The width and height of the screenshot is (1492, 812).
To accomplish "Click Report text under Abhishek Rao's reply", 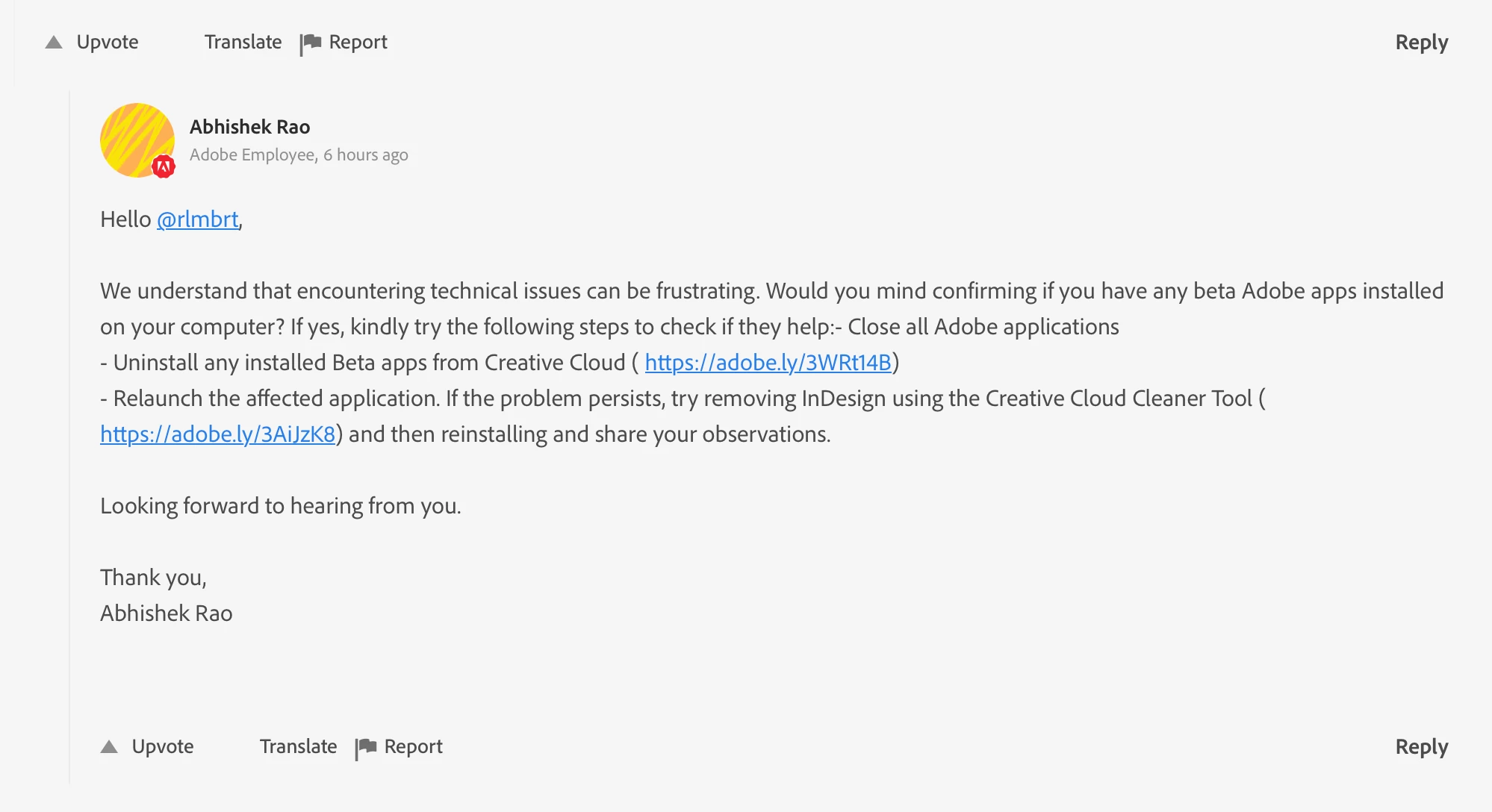I will tap(413, 747).
